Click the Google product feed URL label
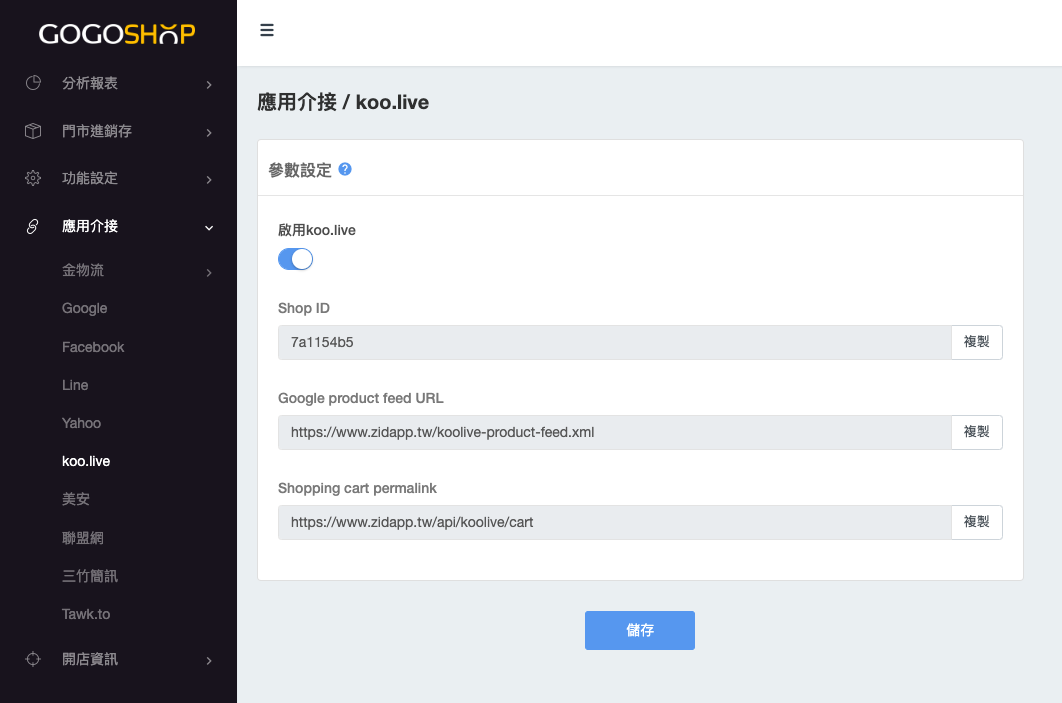Image resolution: width=1062 pixels, height=703 pixels. point(360,398)
